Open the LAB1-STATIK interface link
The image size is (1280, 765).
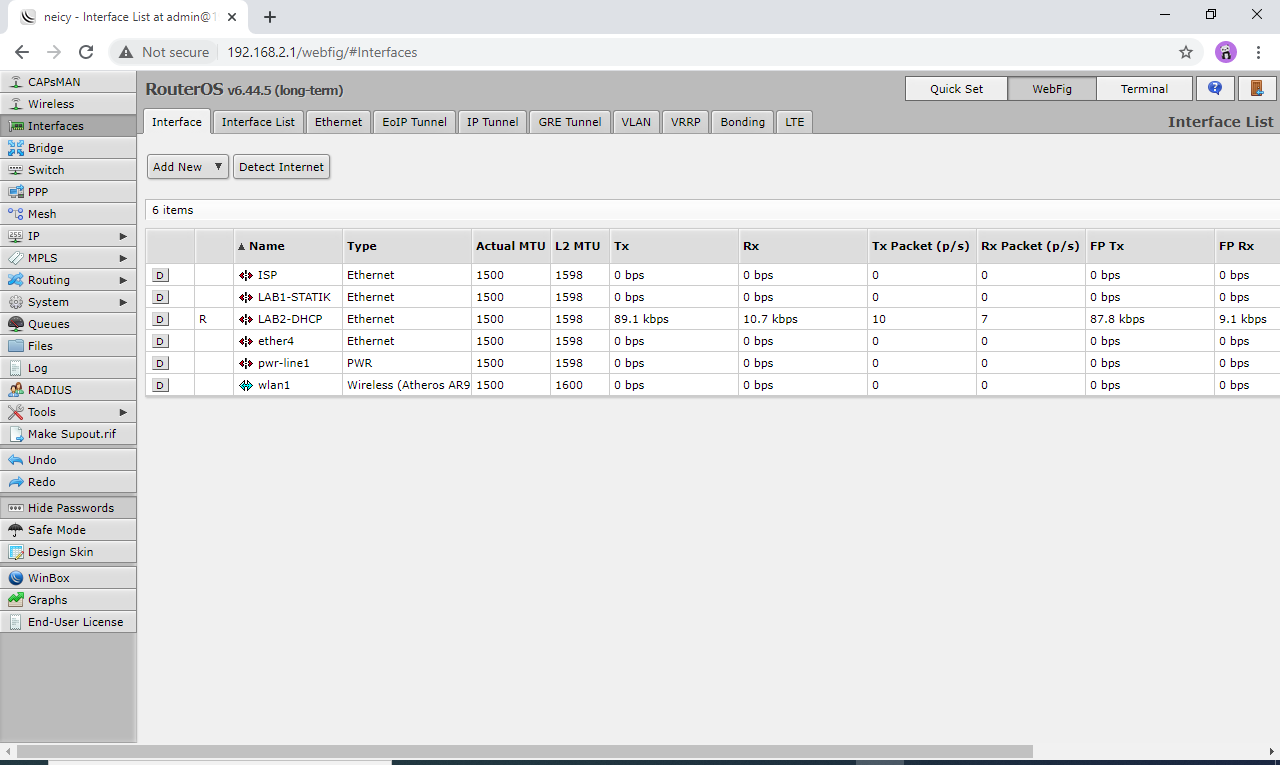[x=294, y=297]
